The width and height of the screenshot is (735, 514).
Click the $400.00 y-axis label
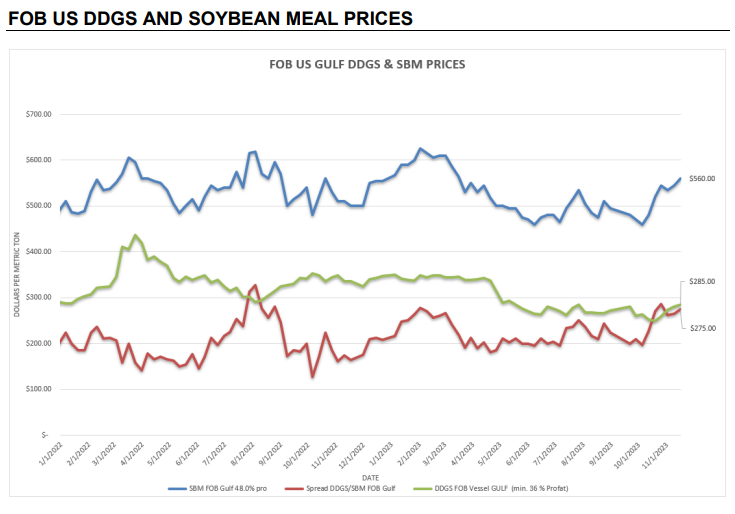point(38,252)
